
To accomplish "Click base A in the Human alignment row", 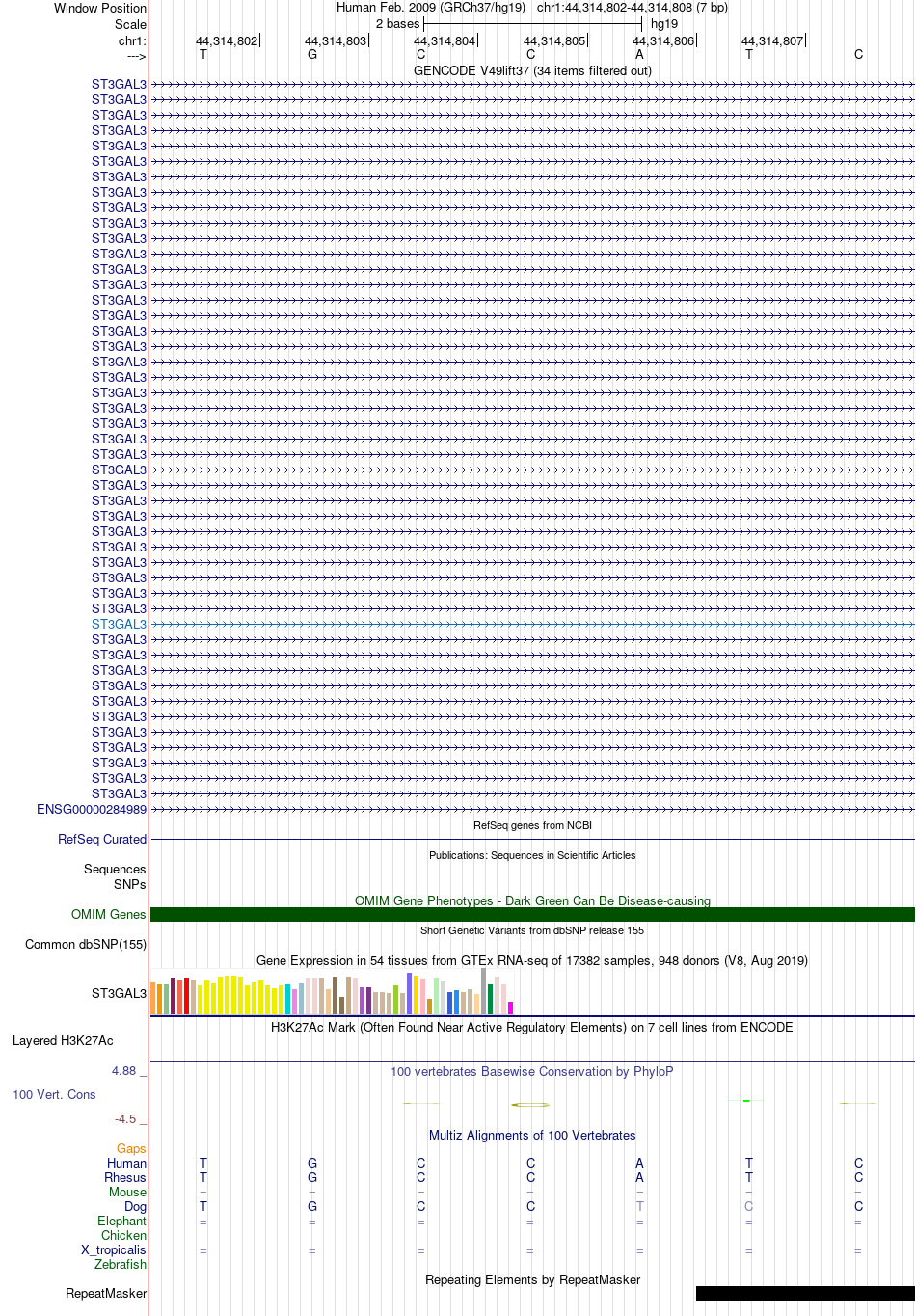I will [x=639, y=1163].
